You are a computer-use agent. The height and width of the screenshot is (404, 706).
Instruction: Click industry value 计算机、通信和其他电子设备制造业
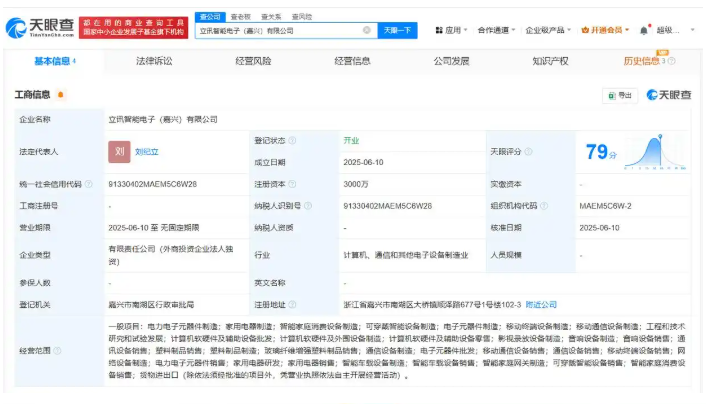click(x=406, y=255)
